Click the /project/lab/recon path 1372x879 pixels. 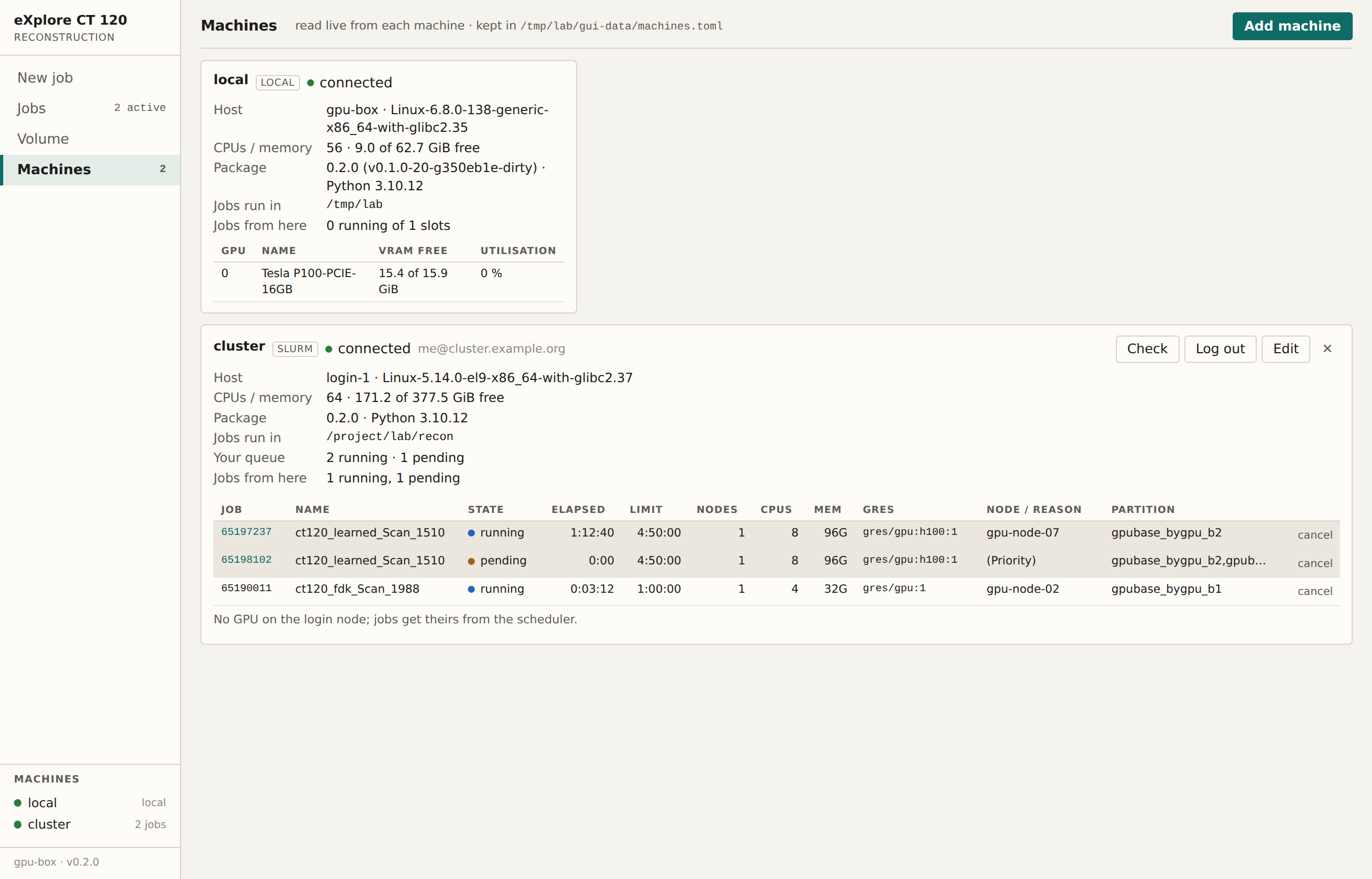[390, 437]
